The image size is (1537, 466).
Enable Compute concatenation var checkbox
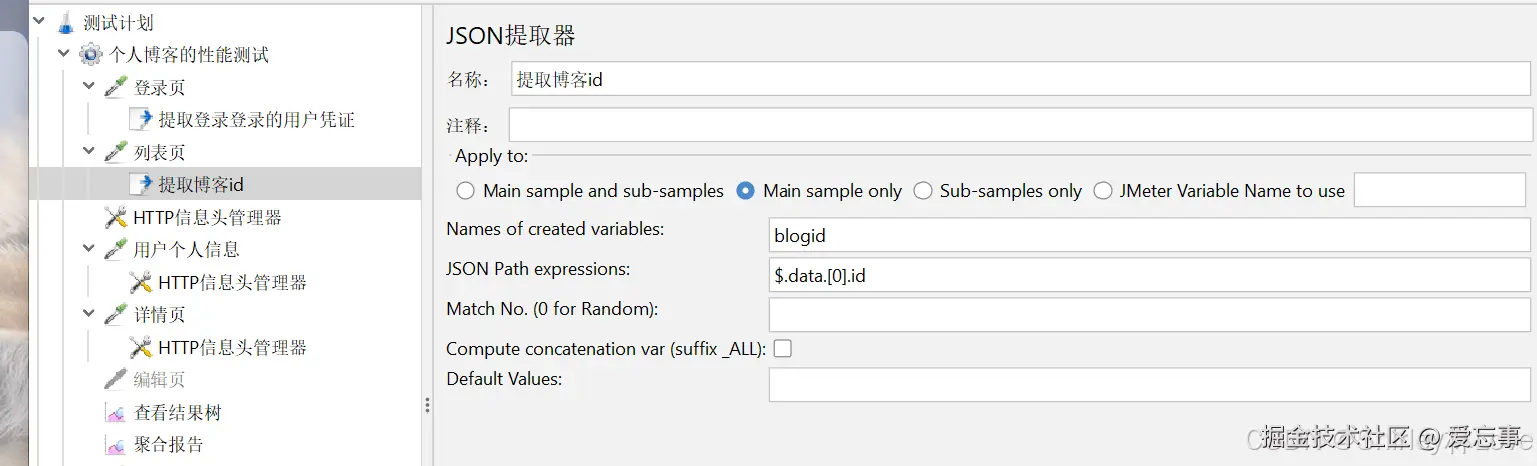(x=783, y=349)
